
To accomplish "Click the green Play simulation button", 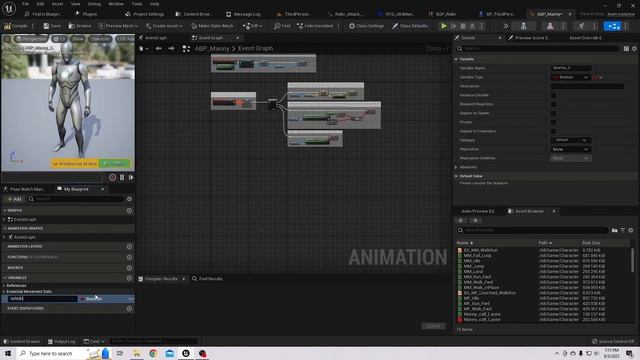I will pos(444,26).
